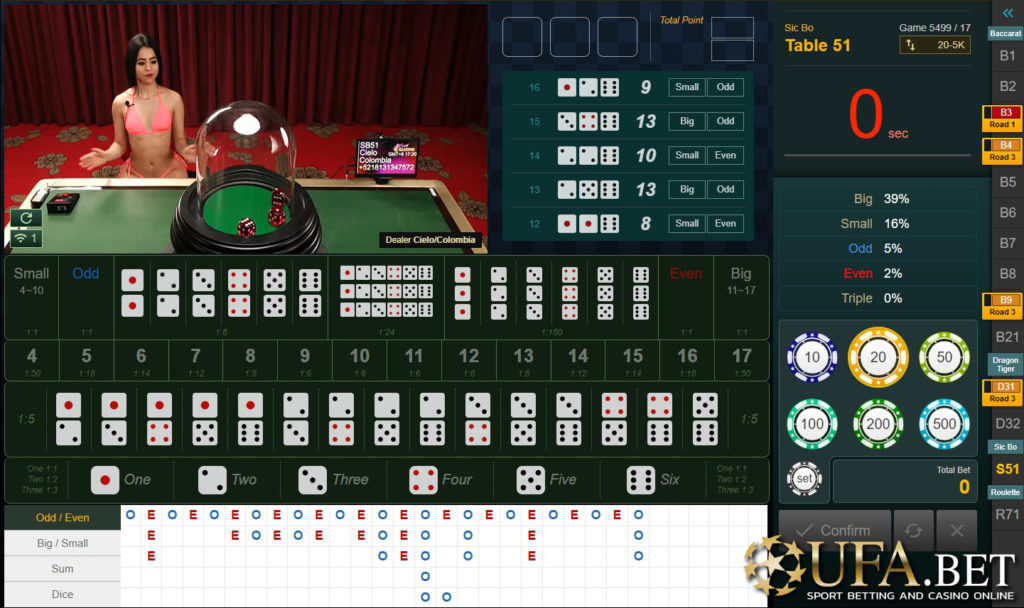Bet on the Odd field
Image resolution: width=1024 pixels, height=608 pixels.
[86, 297]
